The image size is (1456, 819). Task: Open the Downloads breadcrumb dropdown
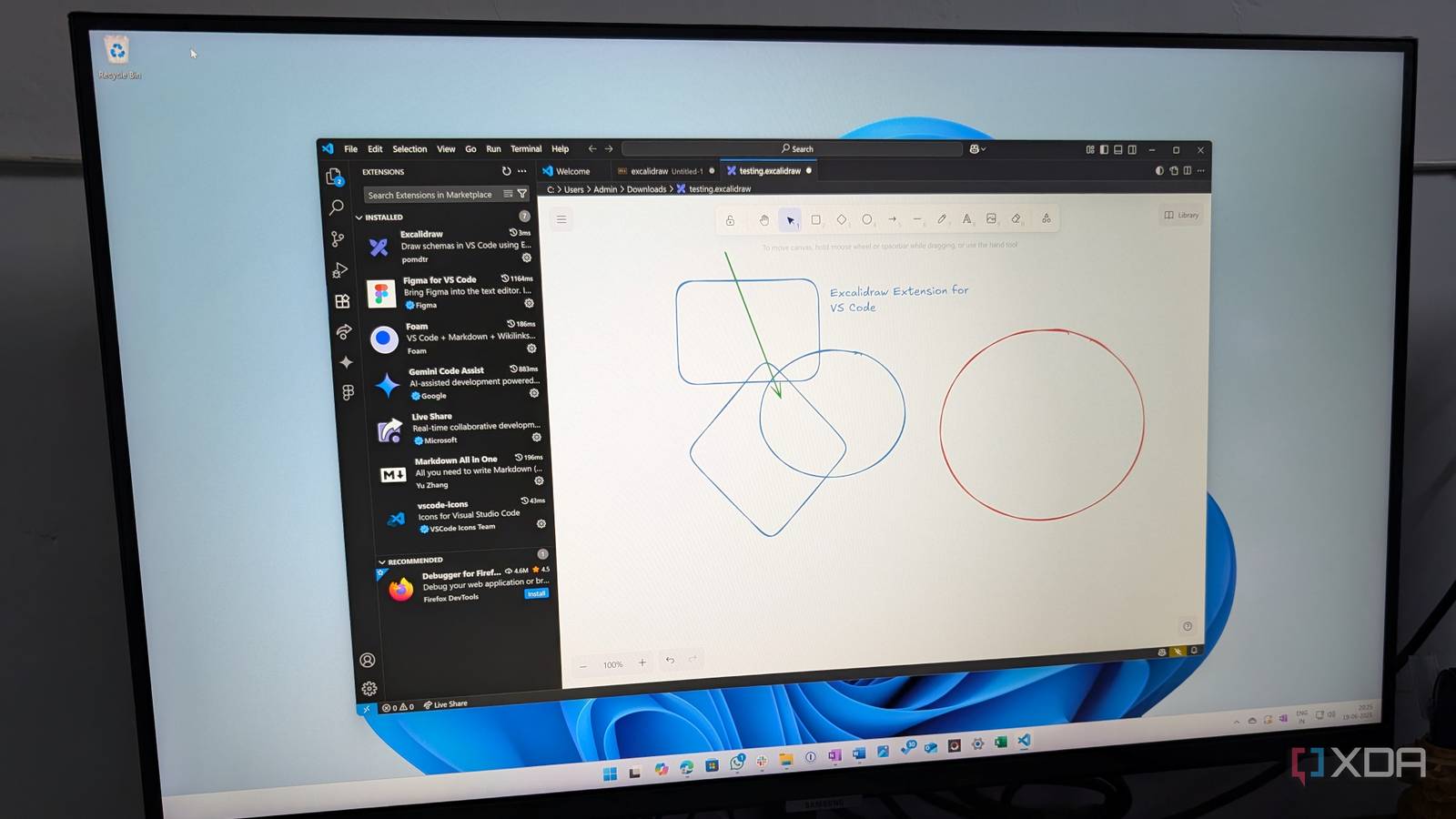pyautogui.click(x=647, y=188)
